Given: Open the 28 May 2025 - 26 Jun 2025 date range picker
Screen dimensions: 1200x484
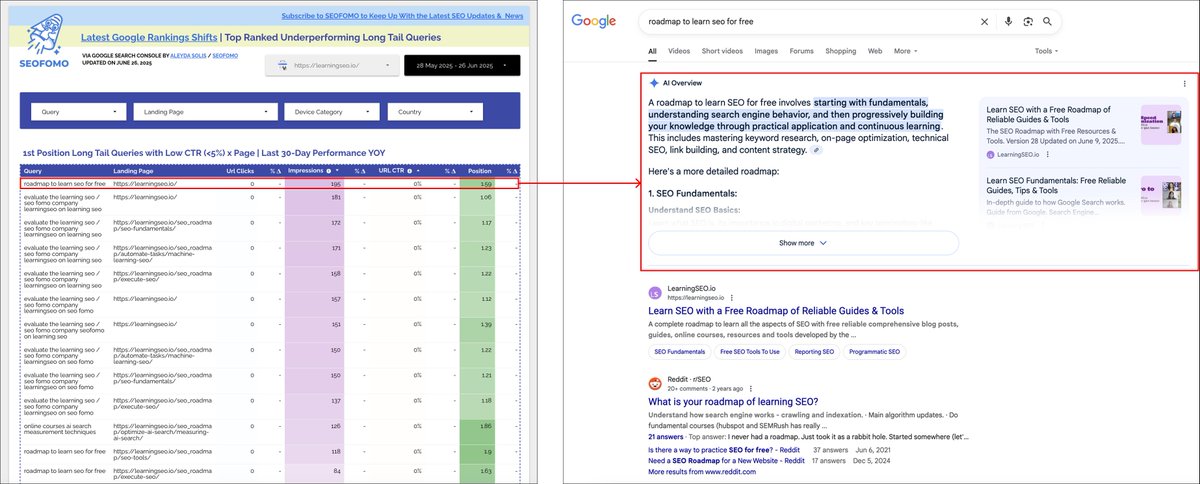Looking at the screenshot, I should pos(462,66).
